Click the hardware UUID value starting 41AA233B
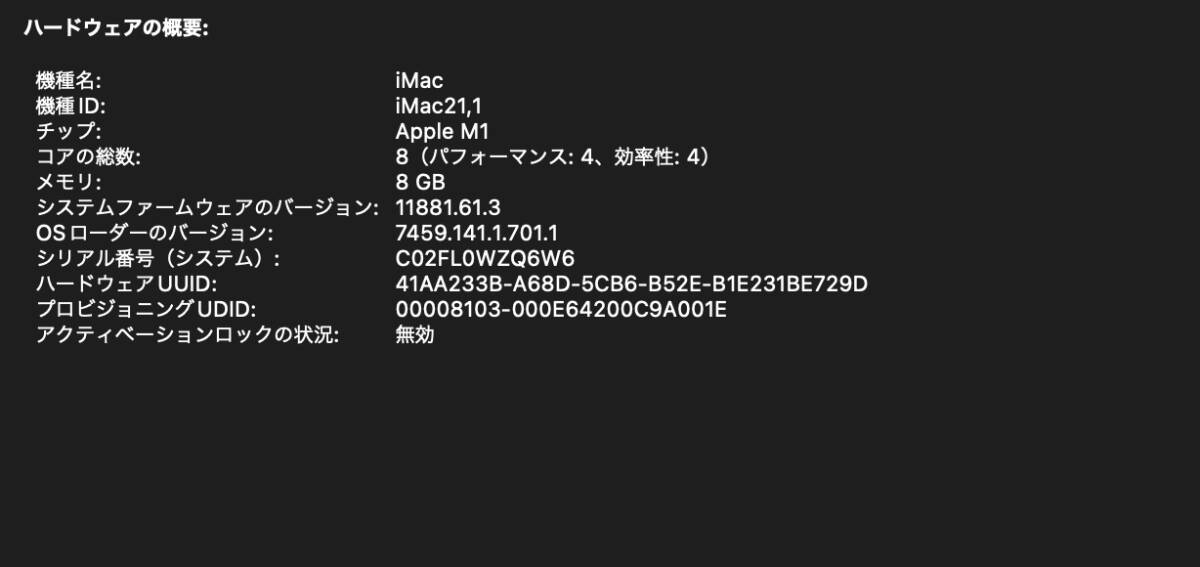Viewport: 1200px width, 567px height. (632, 285)
